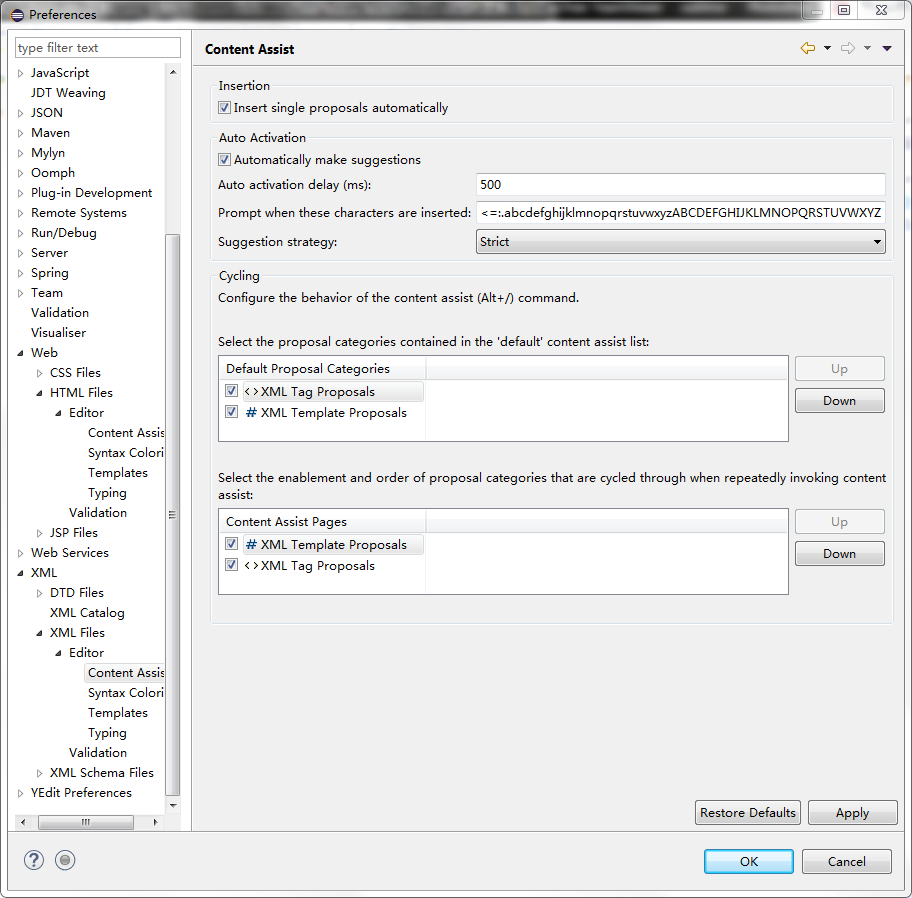Image resolution: width=912 pixels, height=898 pixels.
Task: Select Run/Debug in the tree
Action: [63, 233]
